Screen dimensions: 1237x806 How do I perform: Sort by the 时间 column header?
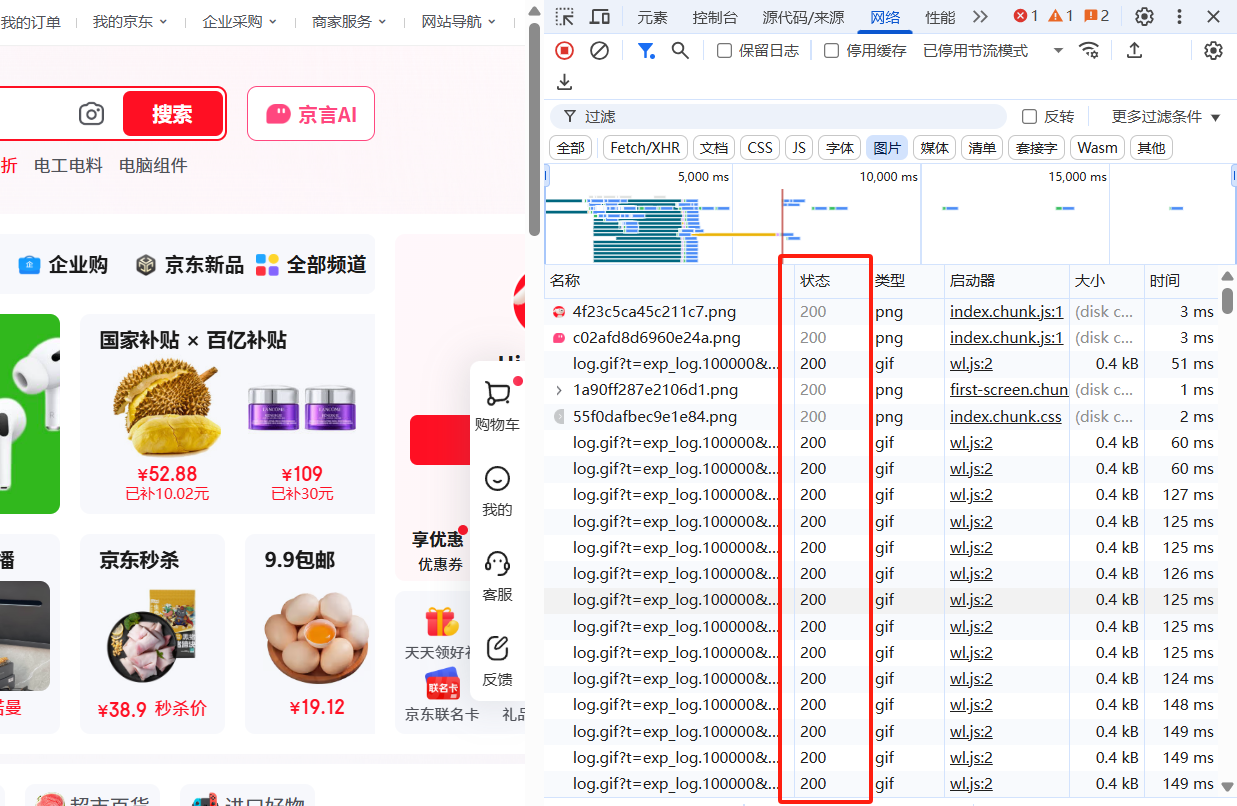[x=1164, y=281]
